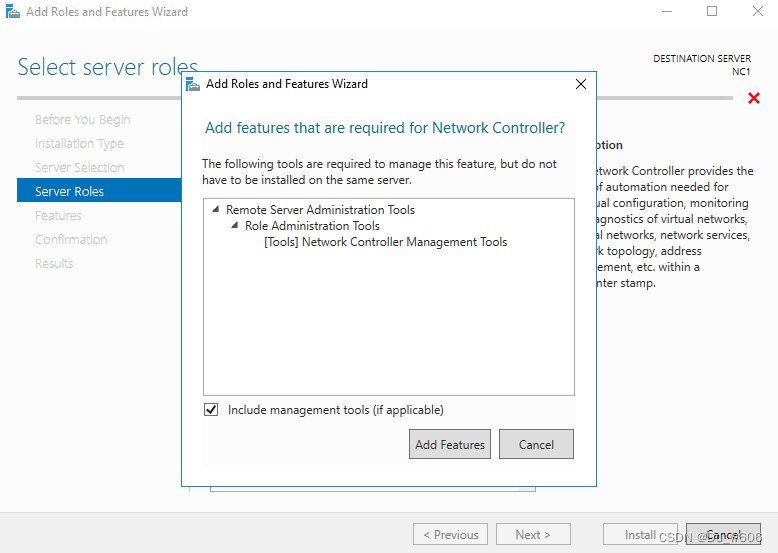The image size is (778, 553).
Task: Close the inner dialog with X
Action: 581,84
